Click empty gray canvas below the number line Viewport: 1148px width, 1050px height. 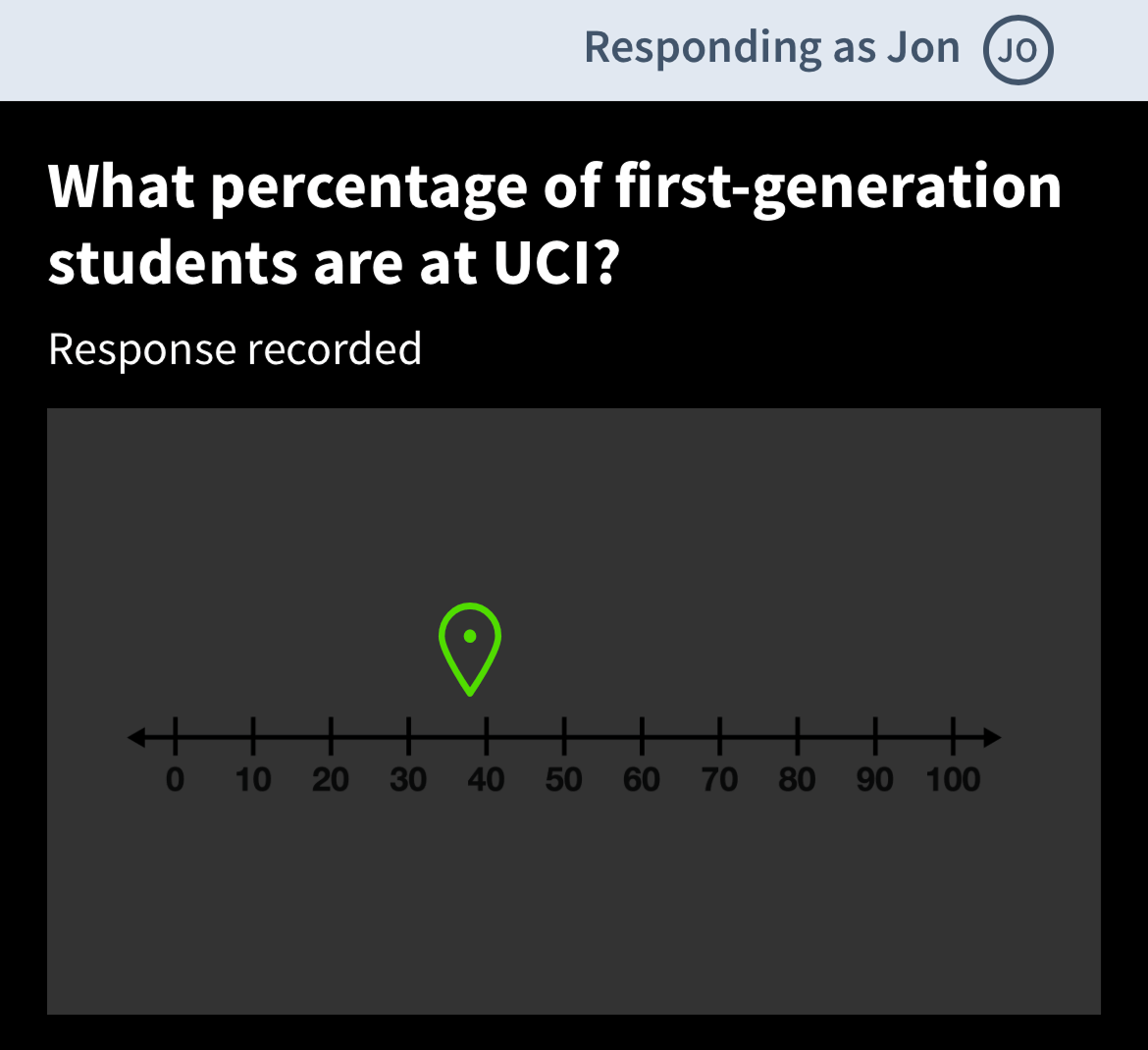[574, 913]
